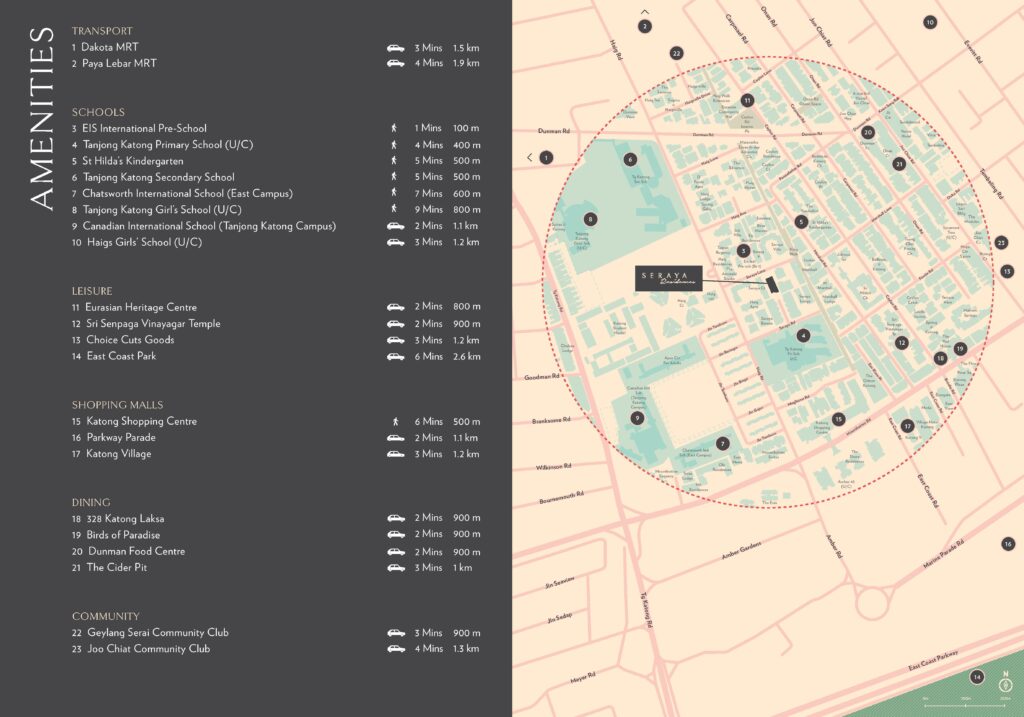Click map marker 8 on Tanjong Katong Girl's School
This screenshot has width=1024, height=717.
(x=590, y=219)
